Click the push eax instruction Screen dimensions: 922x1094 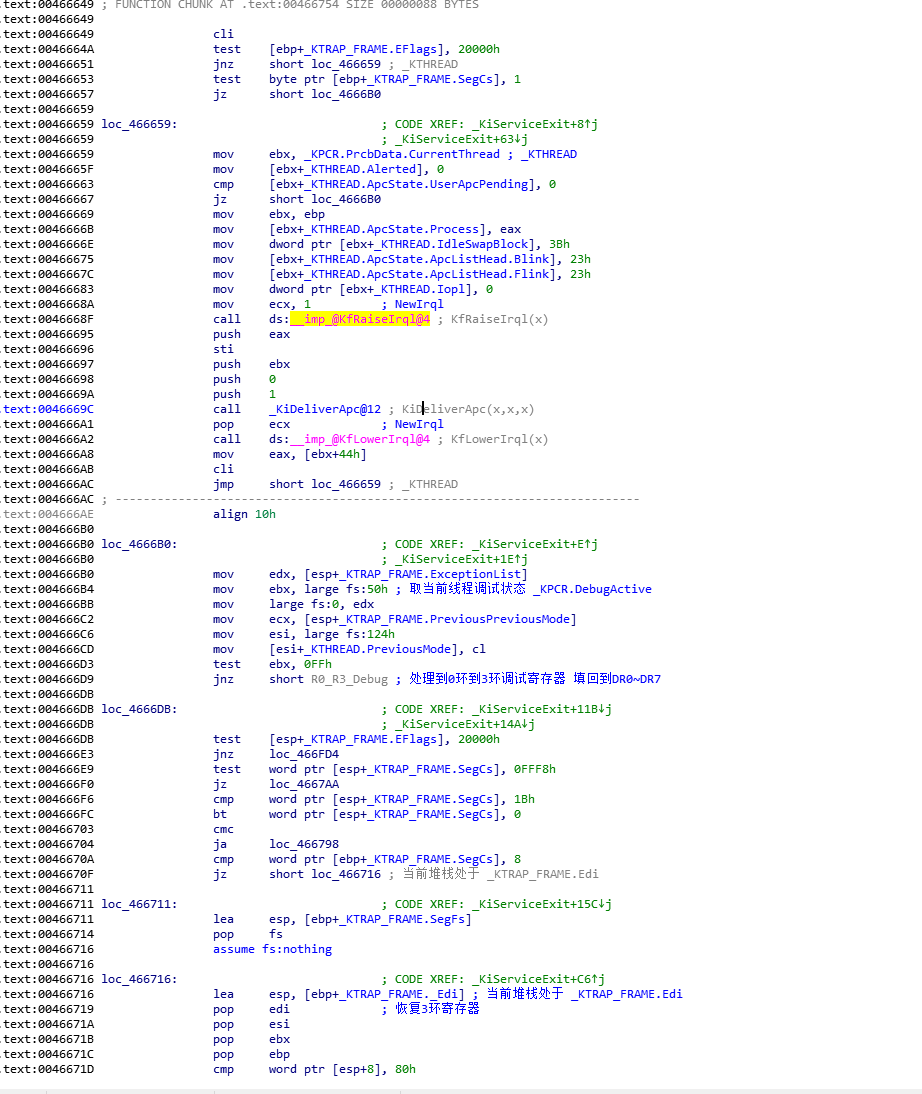[251, 334]
